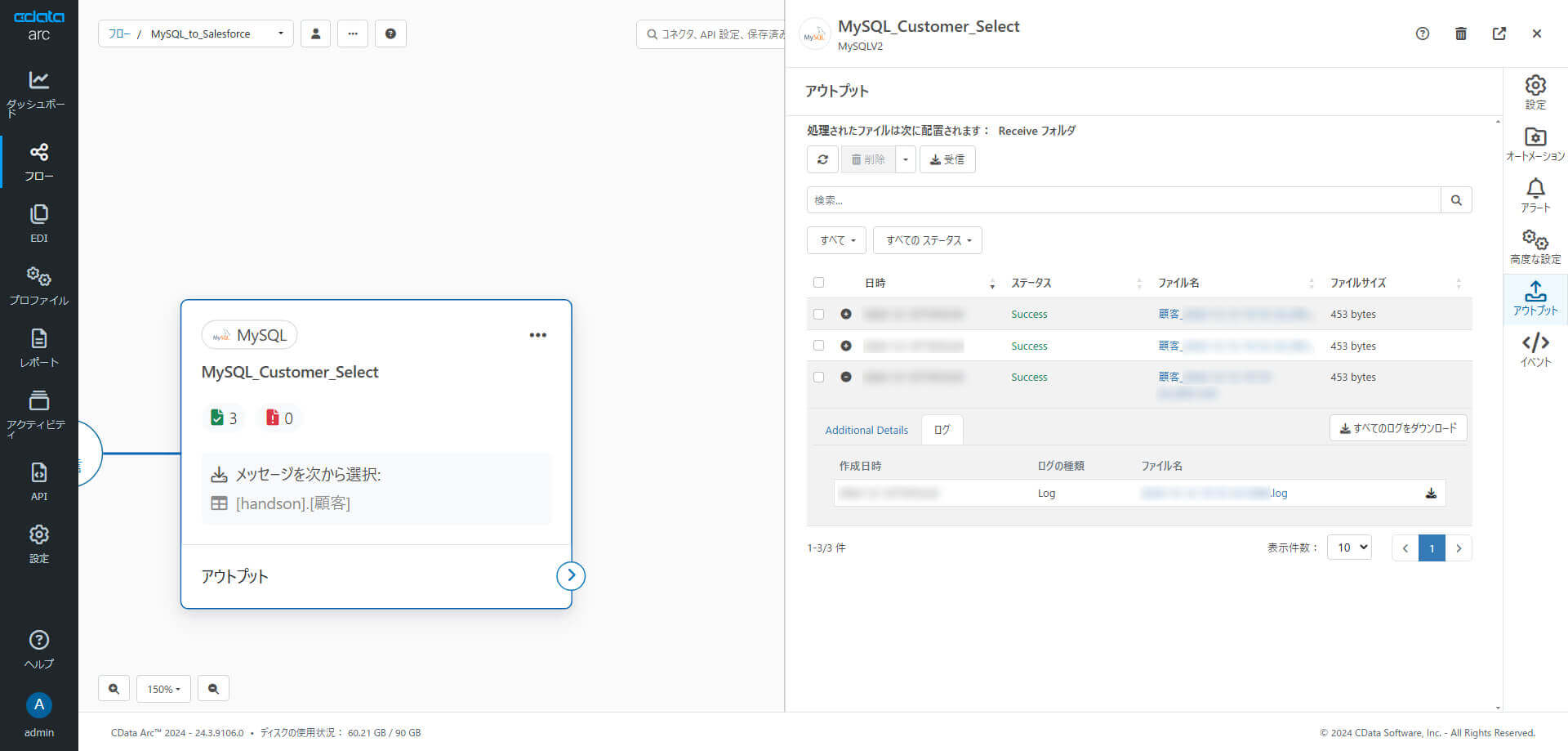Open connector help icon in panel header
Screen dimensions: 1568x751
(1423, 34)
